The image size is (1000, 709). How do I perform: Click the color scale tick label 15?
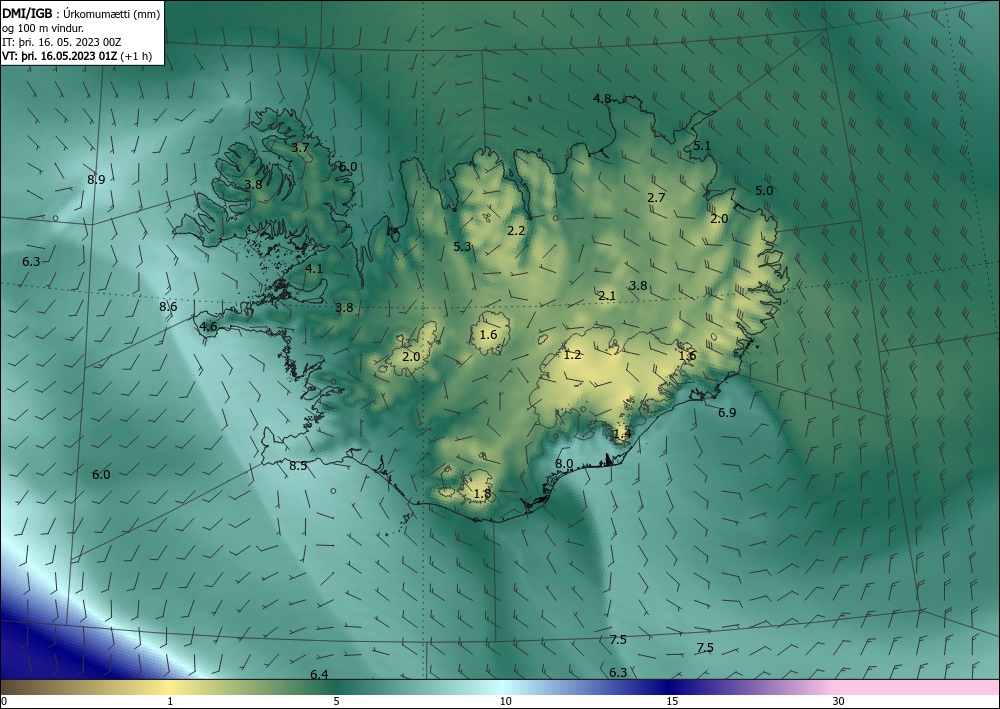tap(672, 701)
